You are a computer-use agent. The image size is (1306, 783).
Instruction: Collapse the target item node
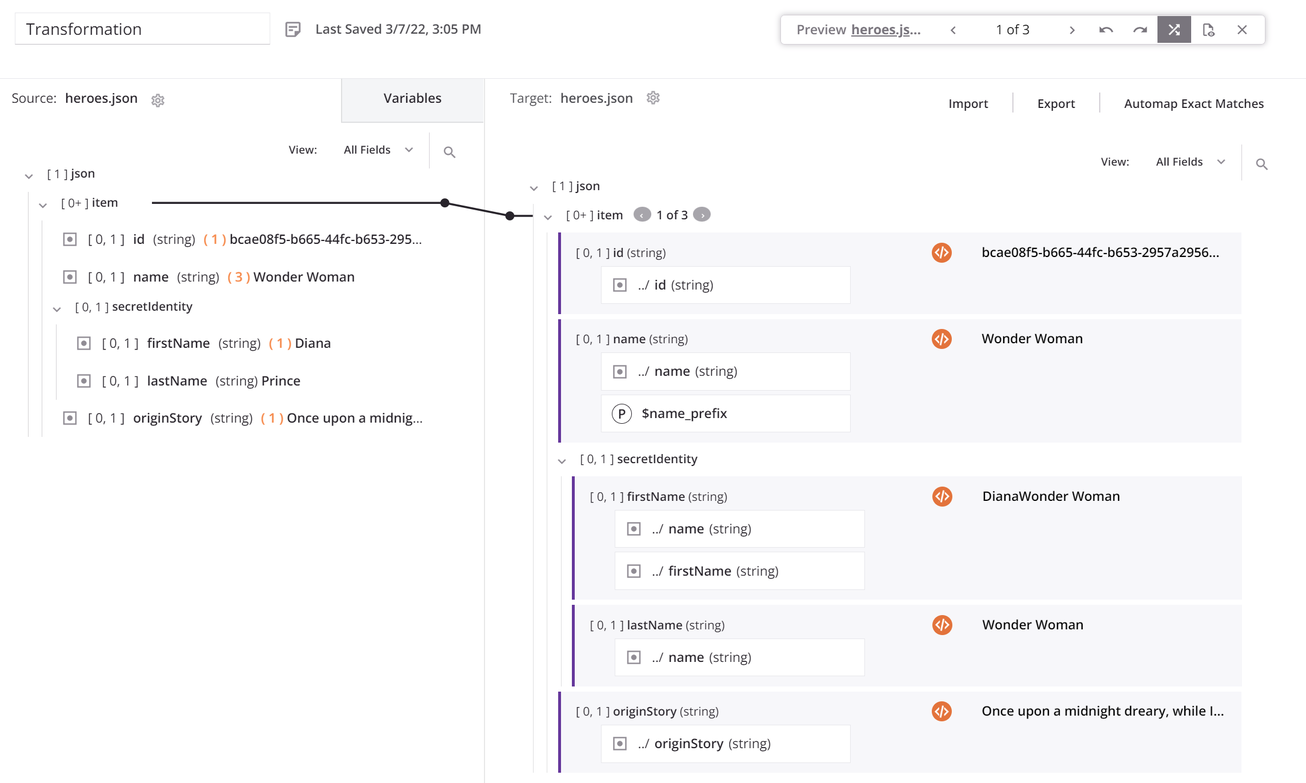[548, 217]
